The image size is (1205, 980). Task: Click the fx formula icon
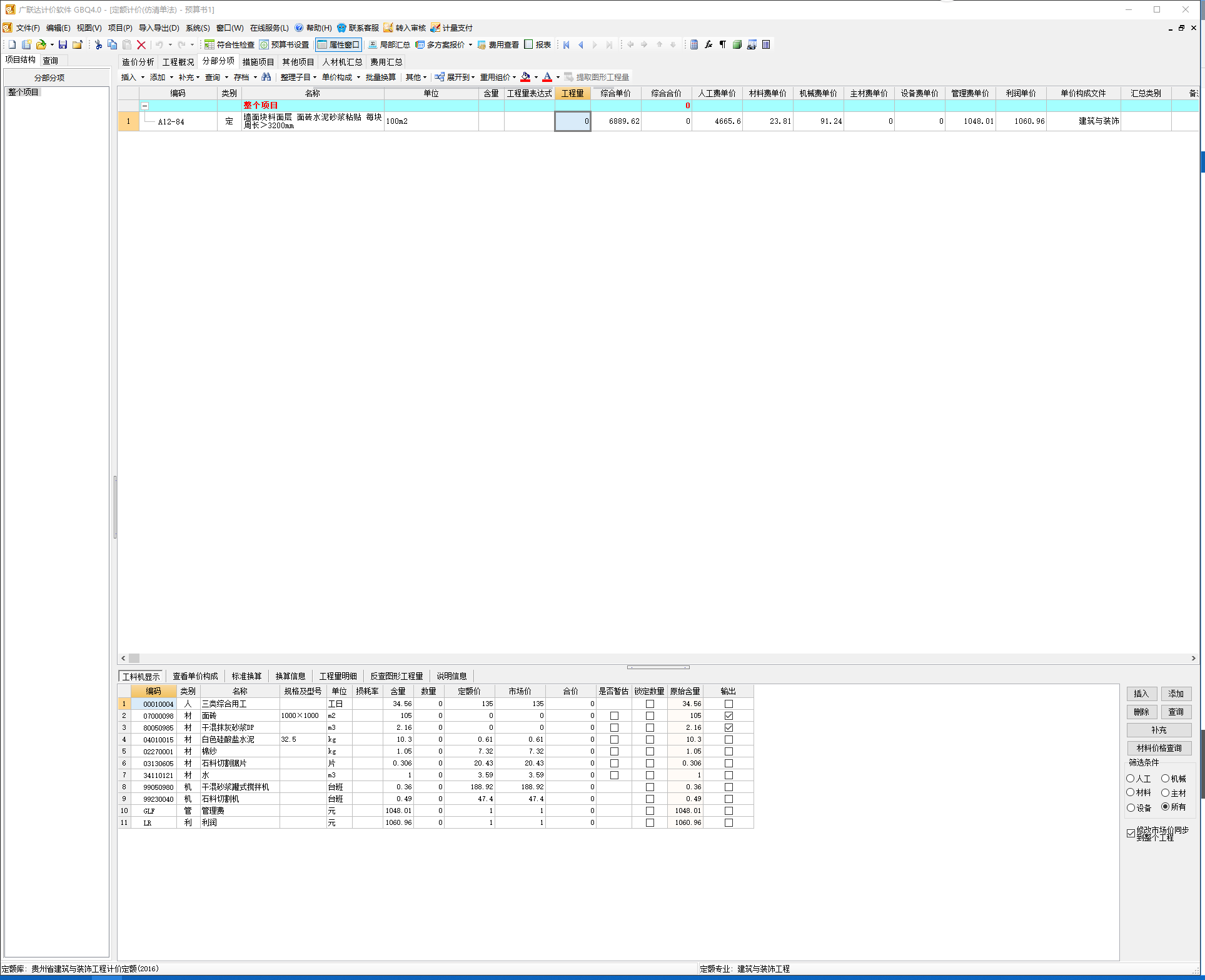pyautogui.click(x=708, y=44)
